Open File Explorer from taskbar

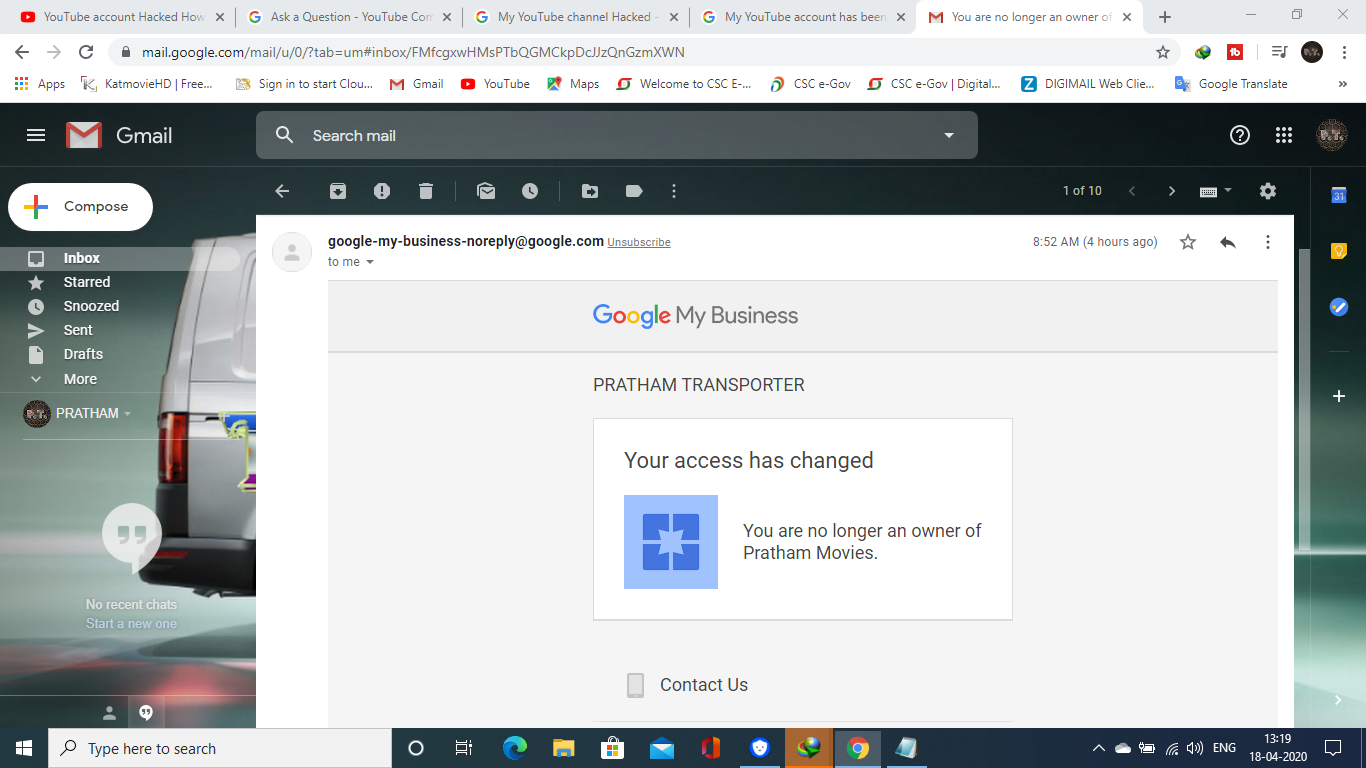click(564, 748)
